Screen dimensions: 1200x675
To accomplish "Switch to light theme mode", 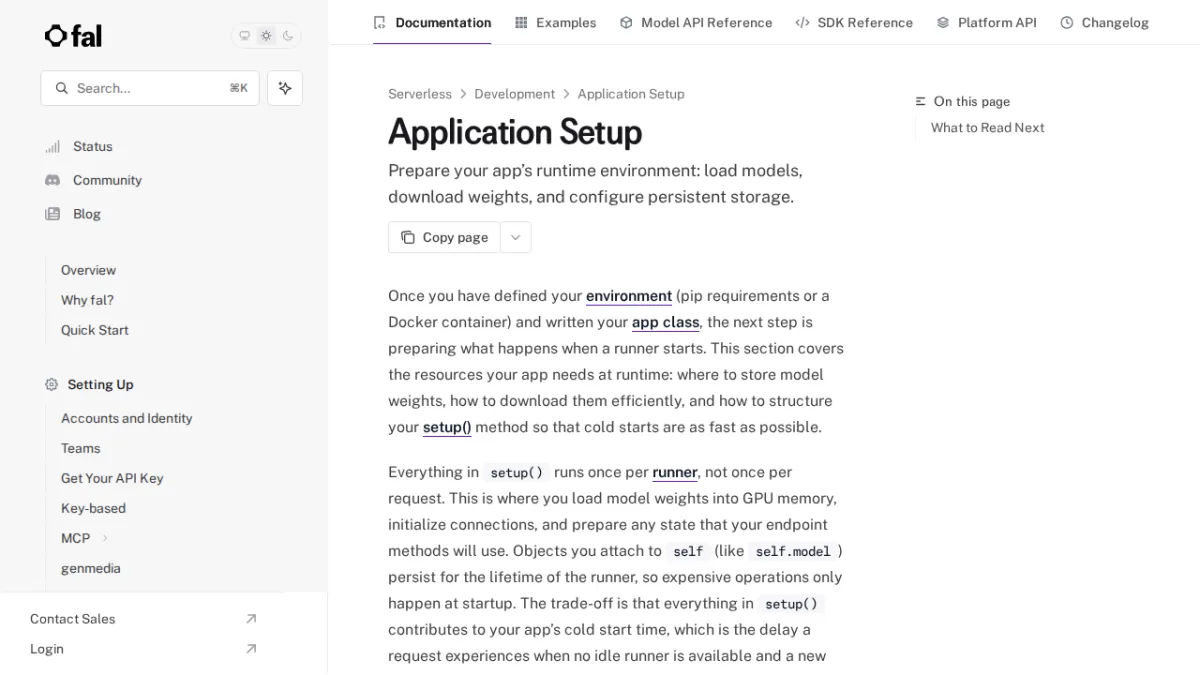I will (266, 36).
